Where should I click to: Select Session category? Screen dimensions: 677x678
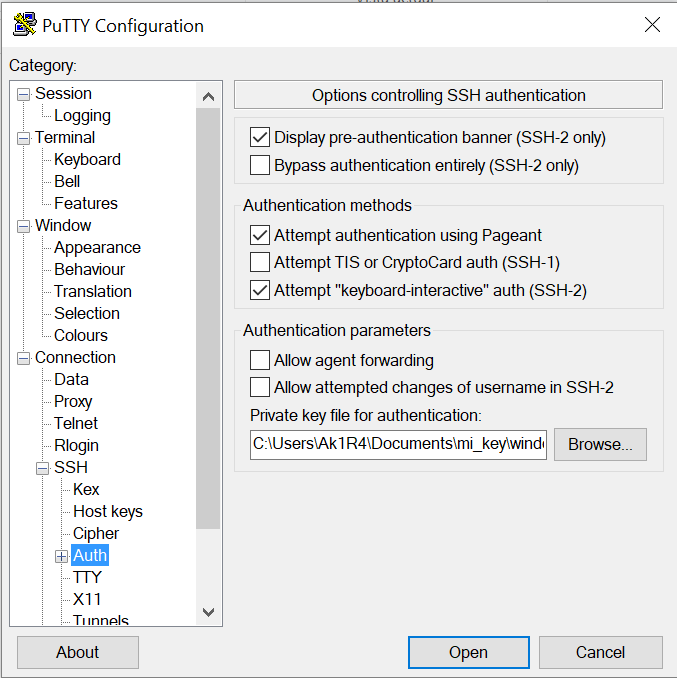[63, 93]
